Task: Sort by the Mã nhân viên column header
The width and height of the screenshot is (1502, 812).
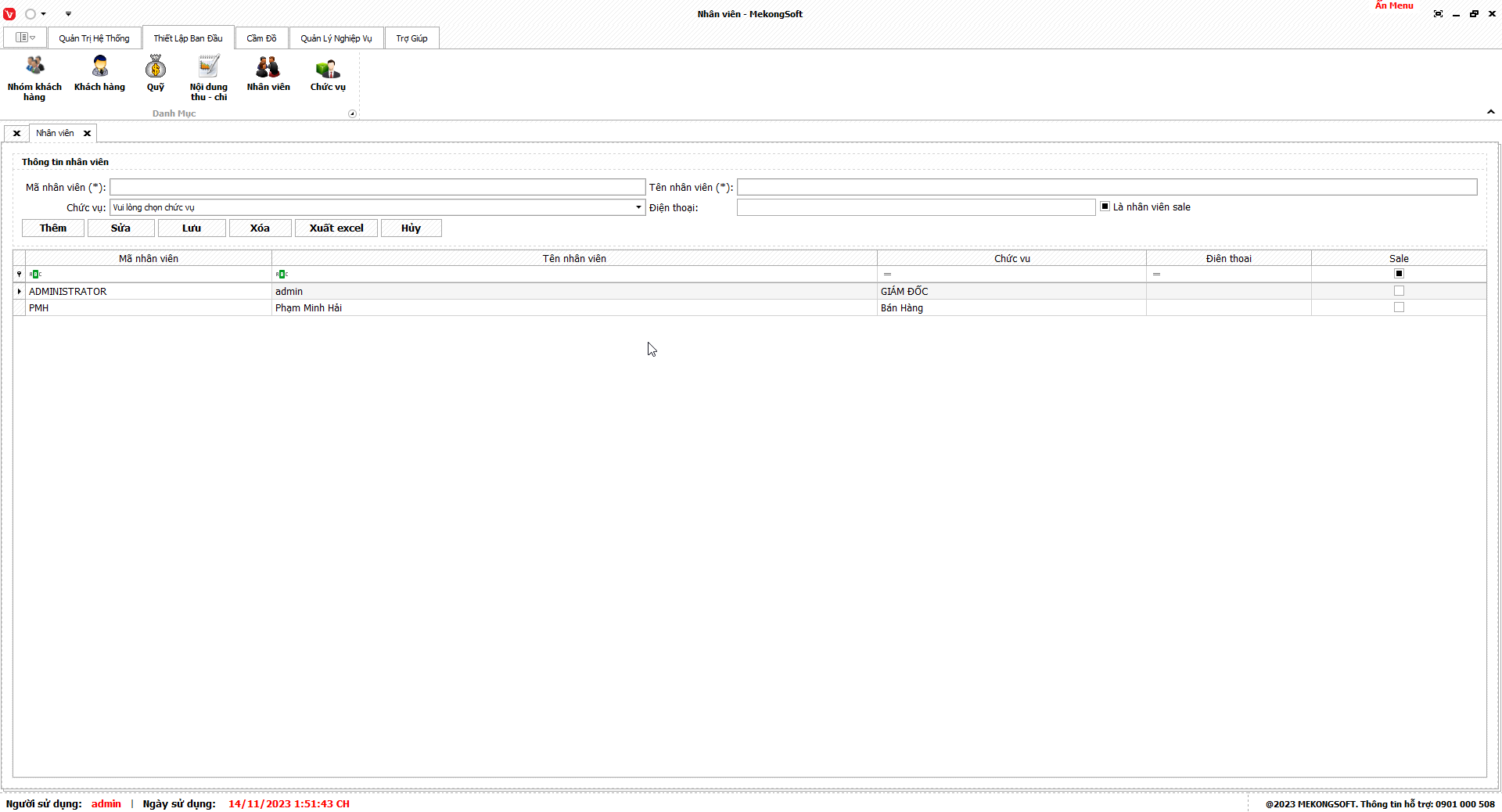Action: coord(149,258)
